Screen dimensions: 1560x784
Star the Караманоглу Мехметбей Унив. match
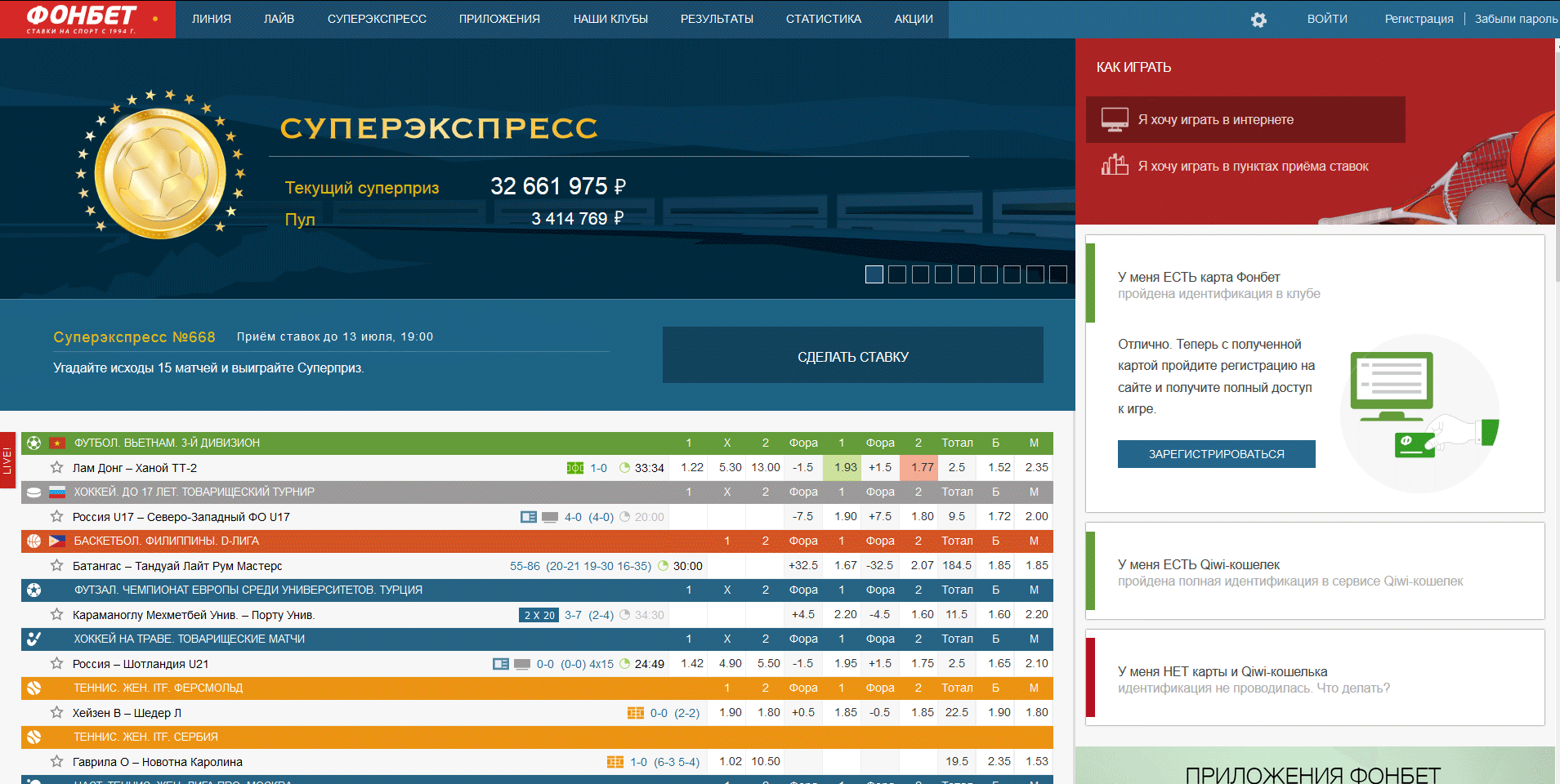click(56, 614)
